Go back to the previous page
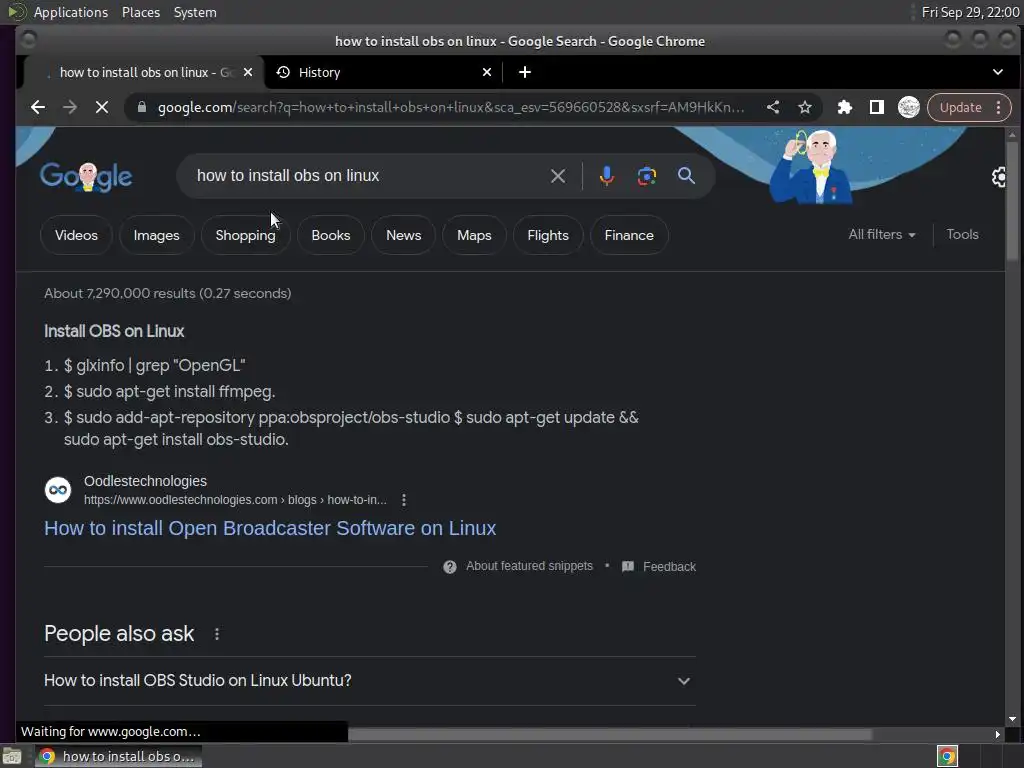The image size is (1024, 768). pos(38,107)
